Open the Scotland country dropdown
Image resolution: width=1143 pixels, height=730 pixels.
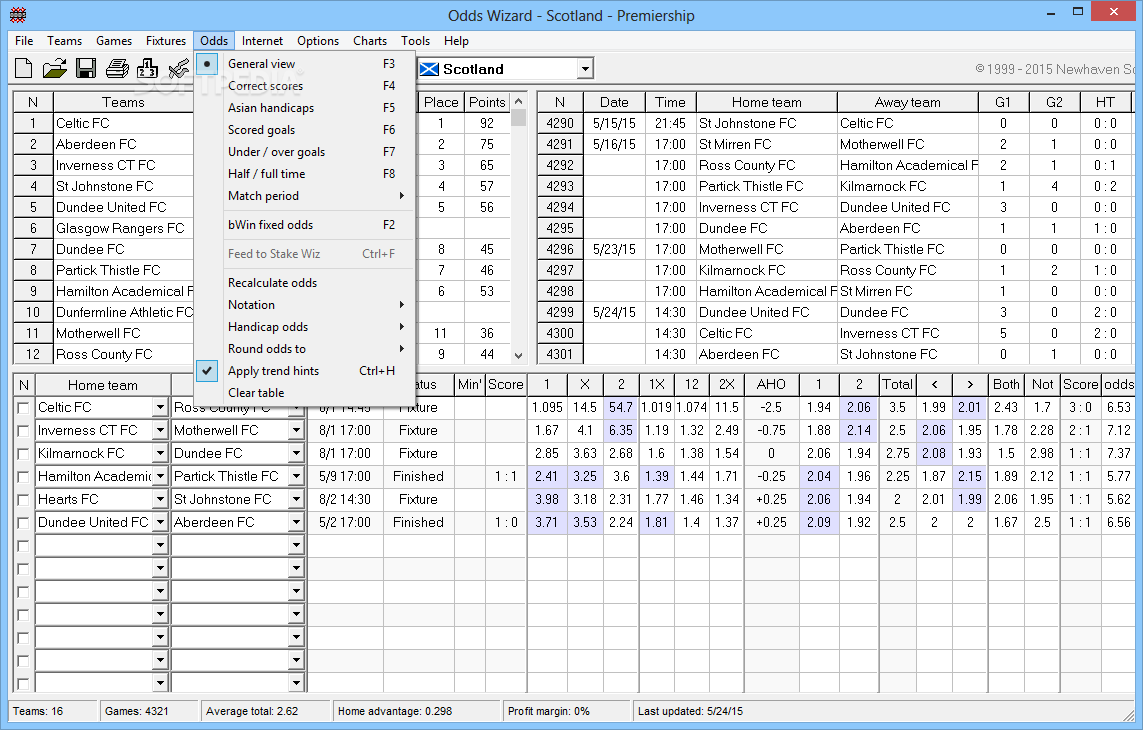[x=585, y=69]
